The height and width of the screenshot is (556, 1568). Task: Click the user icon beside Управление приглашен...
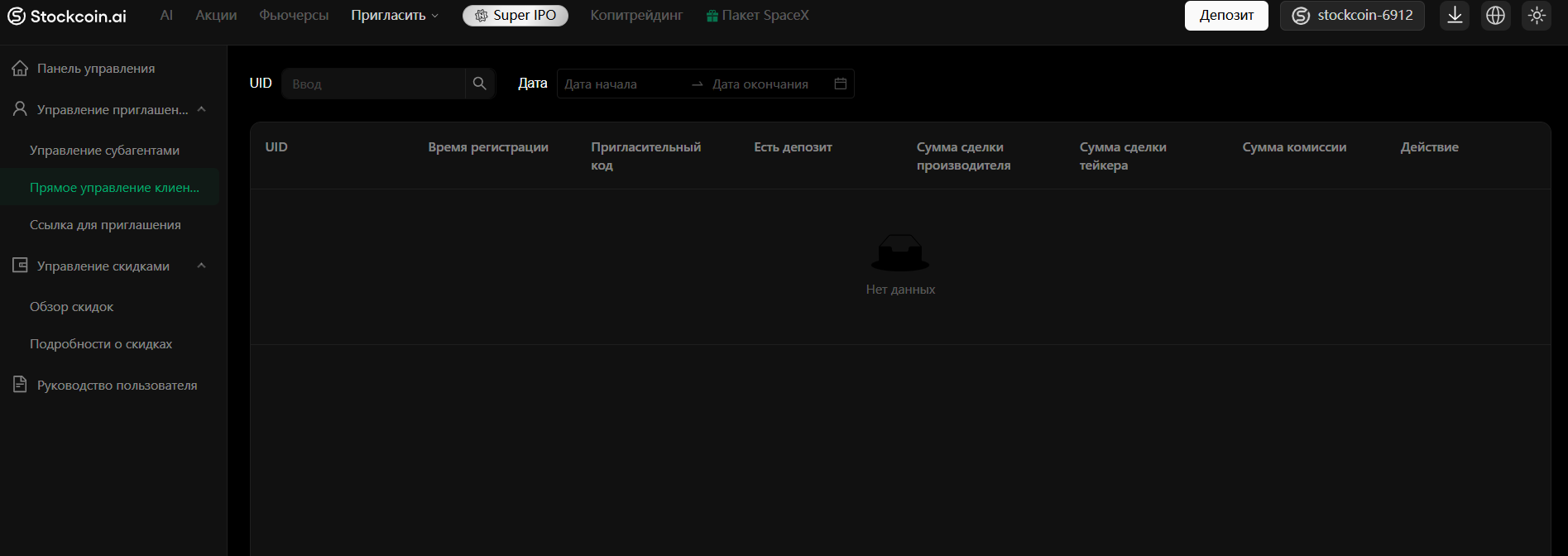pyautogui.click(x=20, y=109)
